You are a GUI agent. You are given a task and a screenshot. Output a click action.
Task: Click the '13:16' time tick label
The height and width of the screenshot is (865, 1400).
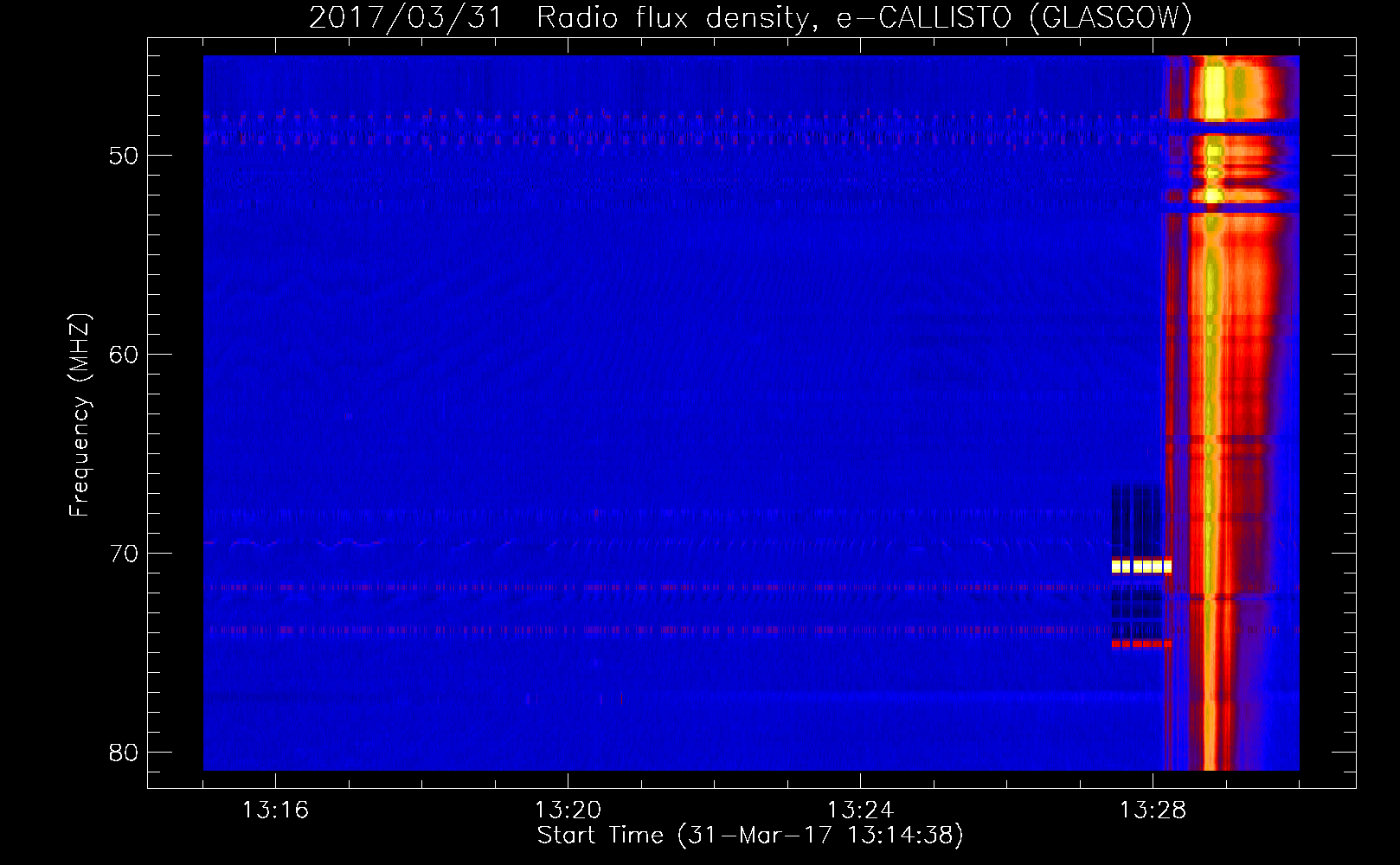[x=275, y=811]
